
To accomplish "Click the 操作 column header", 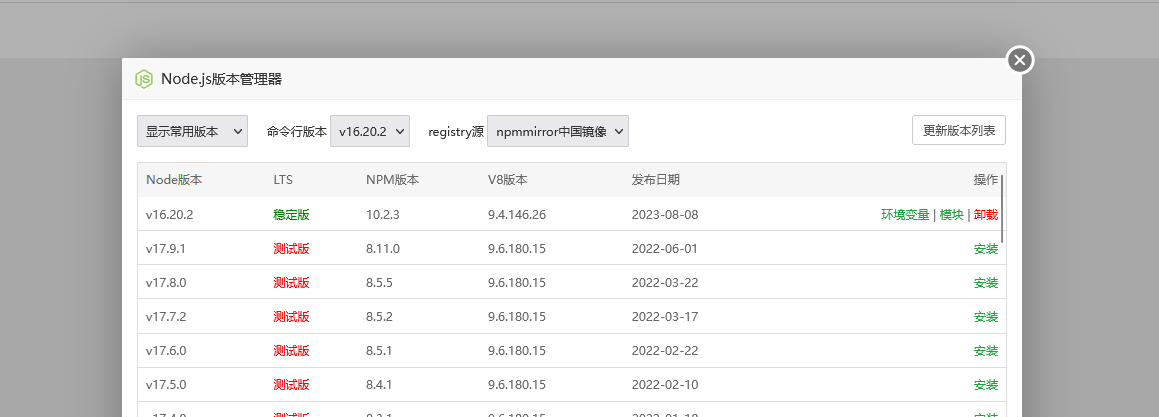I will tap(985, 180).
